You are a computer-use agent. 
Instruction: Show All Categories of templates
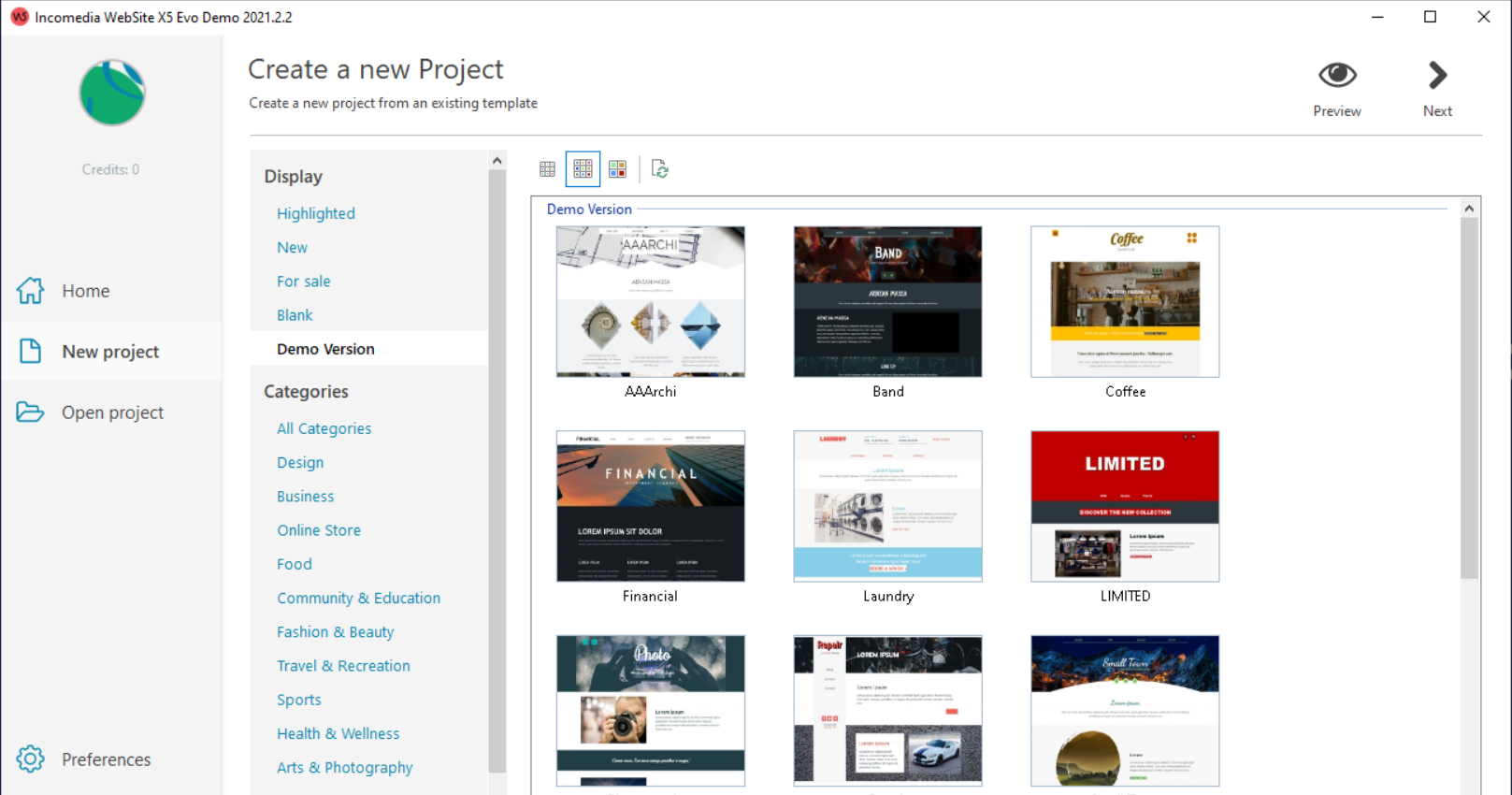click(x=324, y=428)
